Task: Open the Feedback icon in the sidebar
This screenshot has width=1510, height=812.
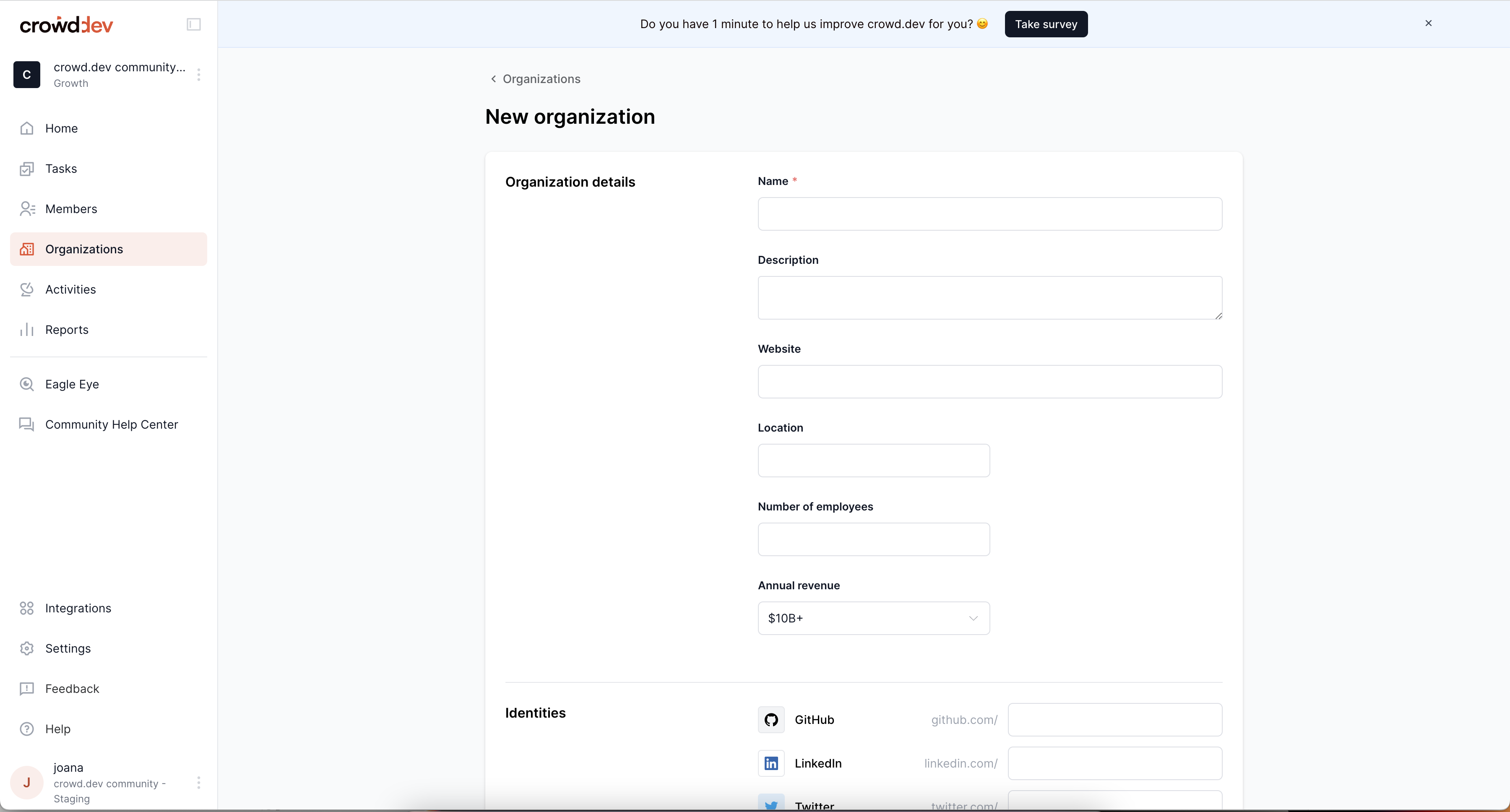Action: [27, 689]
